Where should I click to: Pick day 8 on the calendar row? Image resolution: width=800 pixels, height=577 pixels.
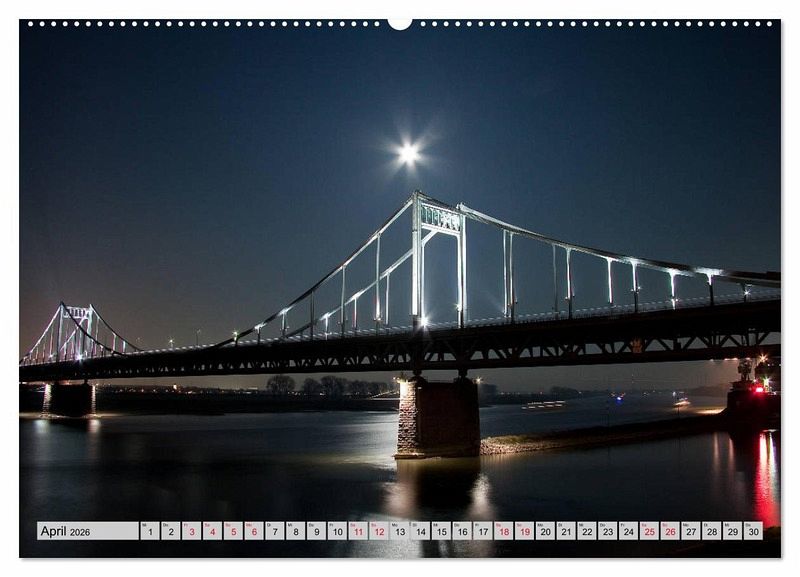[x=295, y=531]
